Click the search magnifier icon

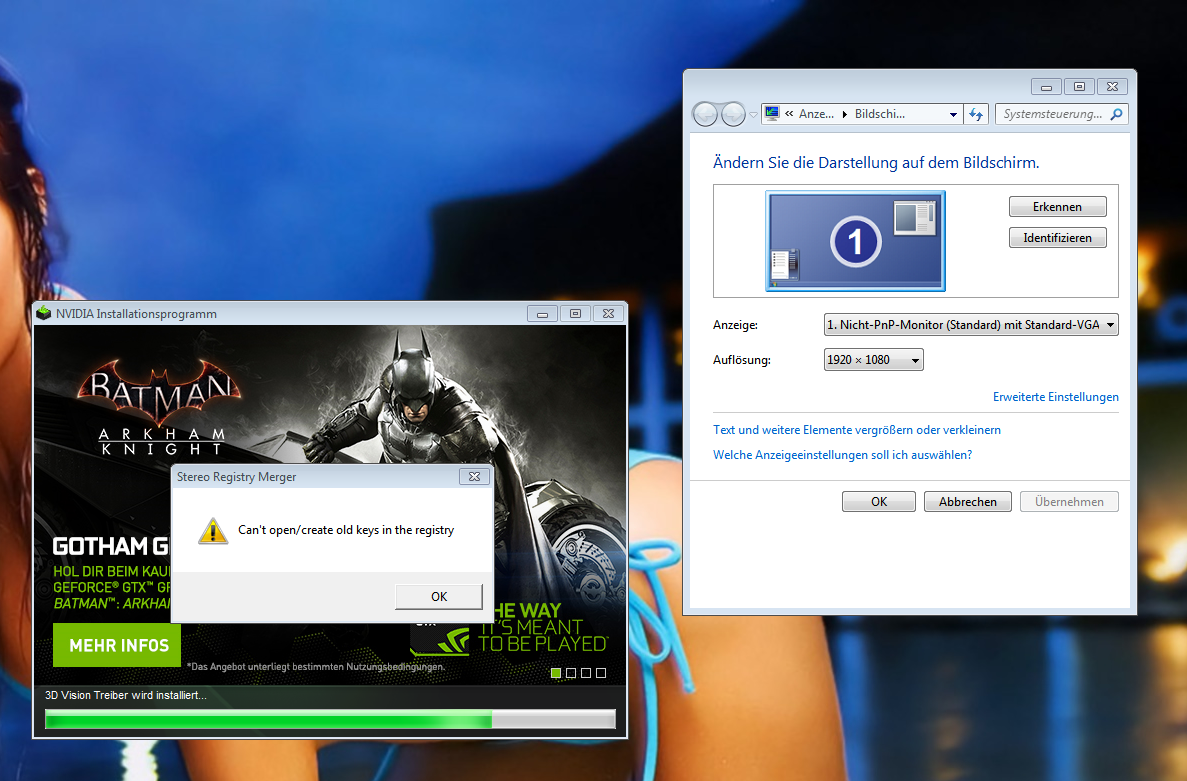[1117, 114]
